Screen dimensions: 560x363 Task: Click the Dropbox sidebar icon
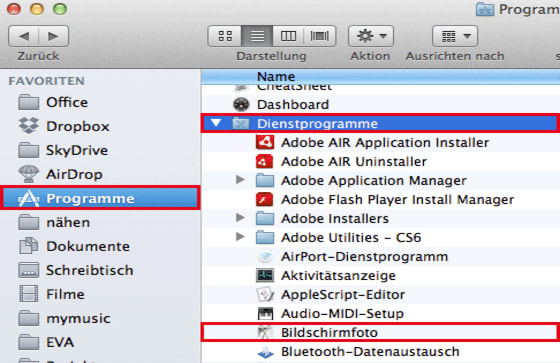(29, 126)
